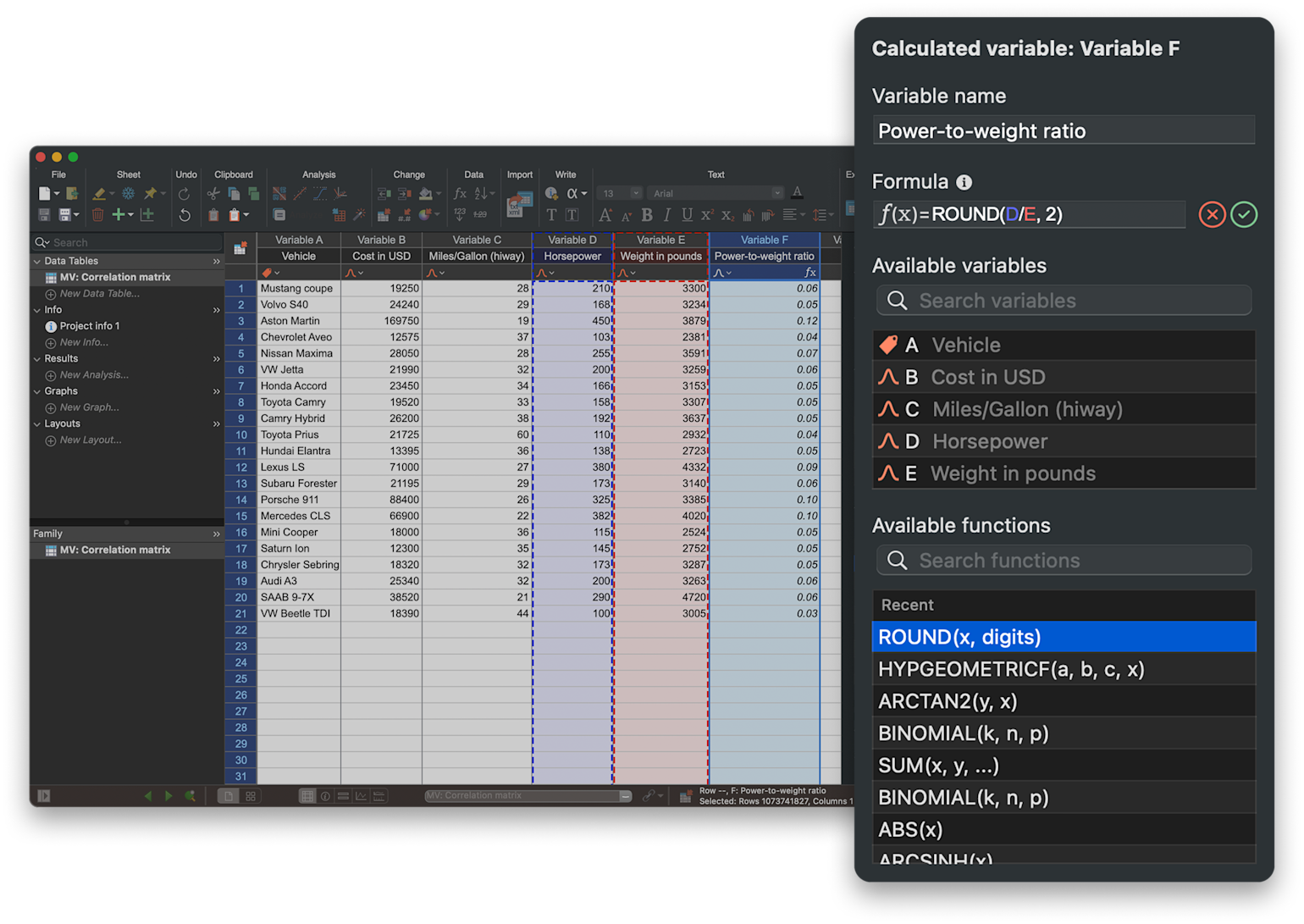1304x924 pixels.
Task: Collapse the Data Tables section
Action: [37, 262]
